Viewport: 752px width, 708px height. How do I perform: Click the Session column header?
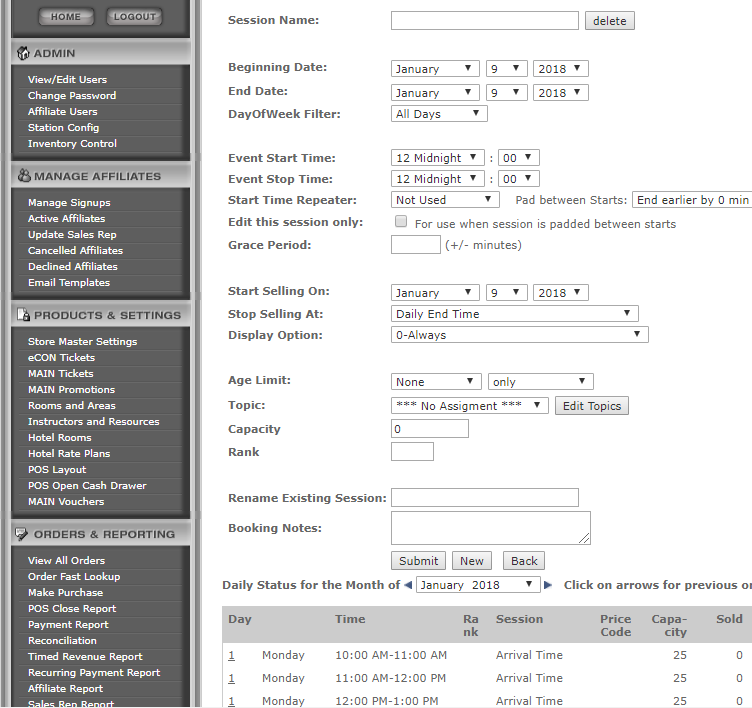pos(519,619)
